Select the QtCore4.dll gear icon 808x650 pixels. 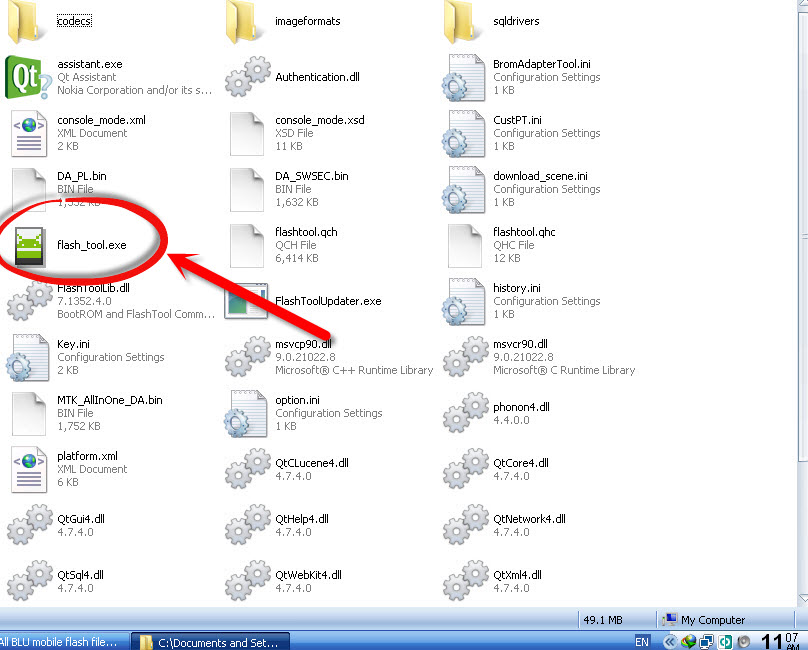click(465, 469)
